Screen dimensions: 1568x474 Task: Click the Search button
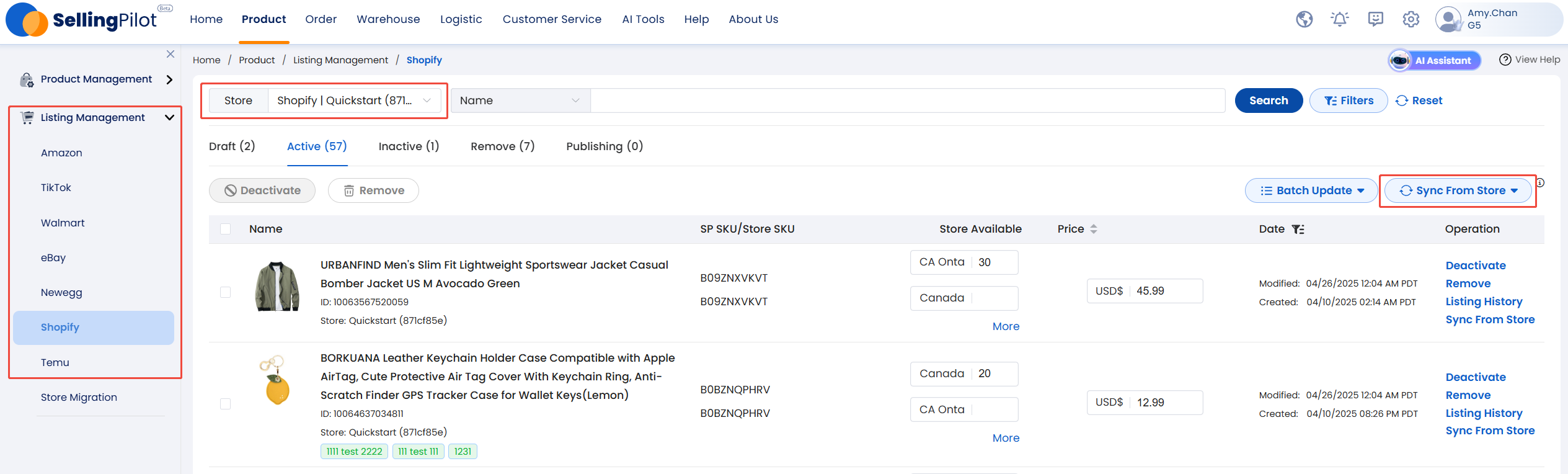coord(1269,101)
